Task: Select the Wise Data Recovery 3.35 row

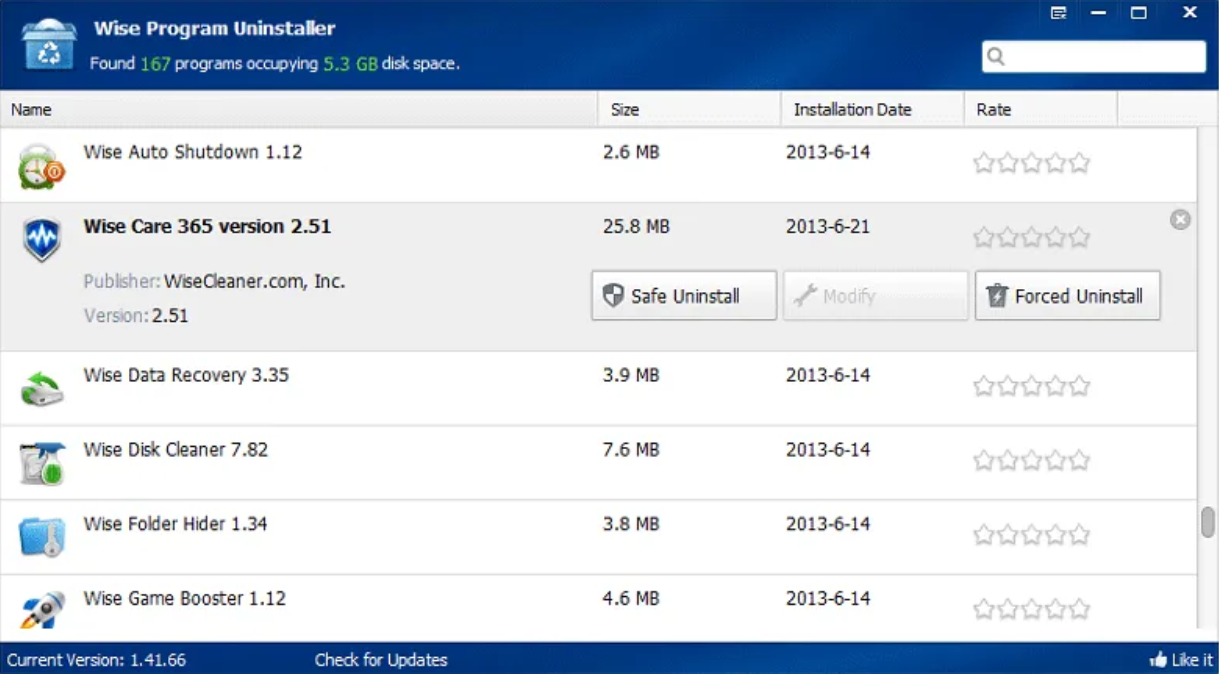Action: 598,389
